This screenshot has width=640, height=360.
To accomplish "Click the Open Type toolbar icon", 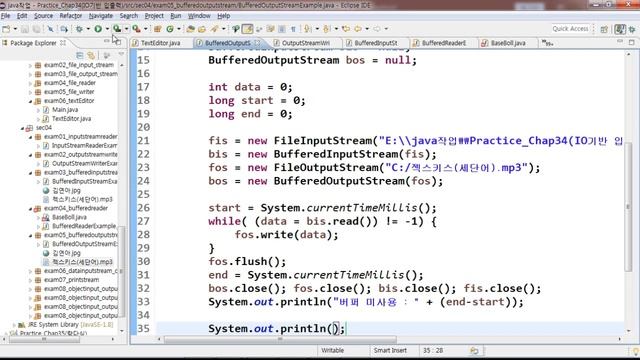I will click(x=190, y=29).
